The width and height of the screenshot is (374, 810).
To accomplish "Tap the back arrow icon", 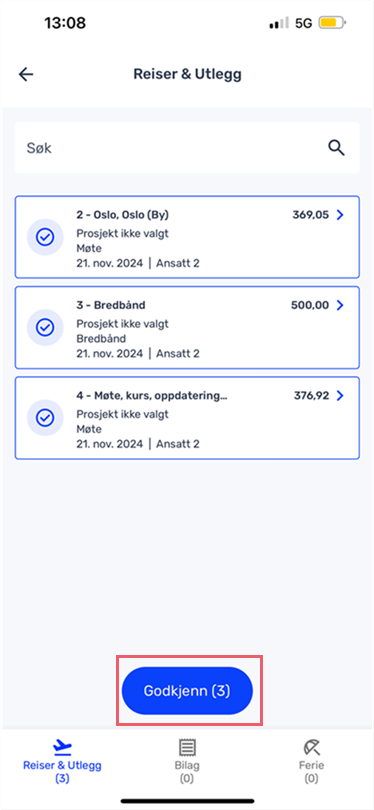I will 26,74.
